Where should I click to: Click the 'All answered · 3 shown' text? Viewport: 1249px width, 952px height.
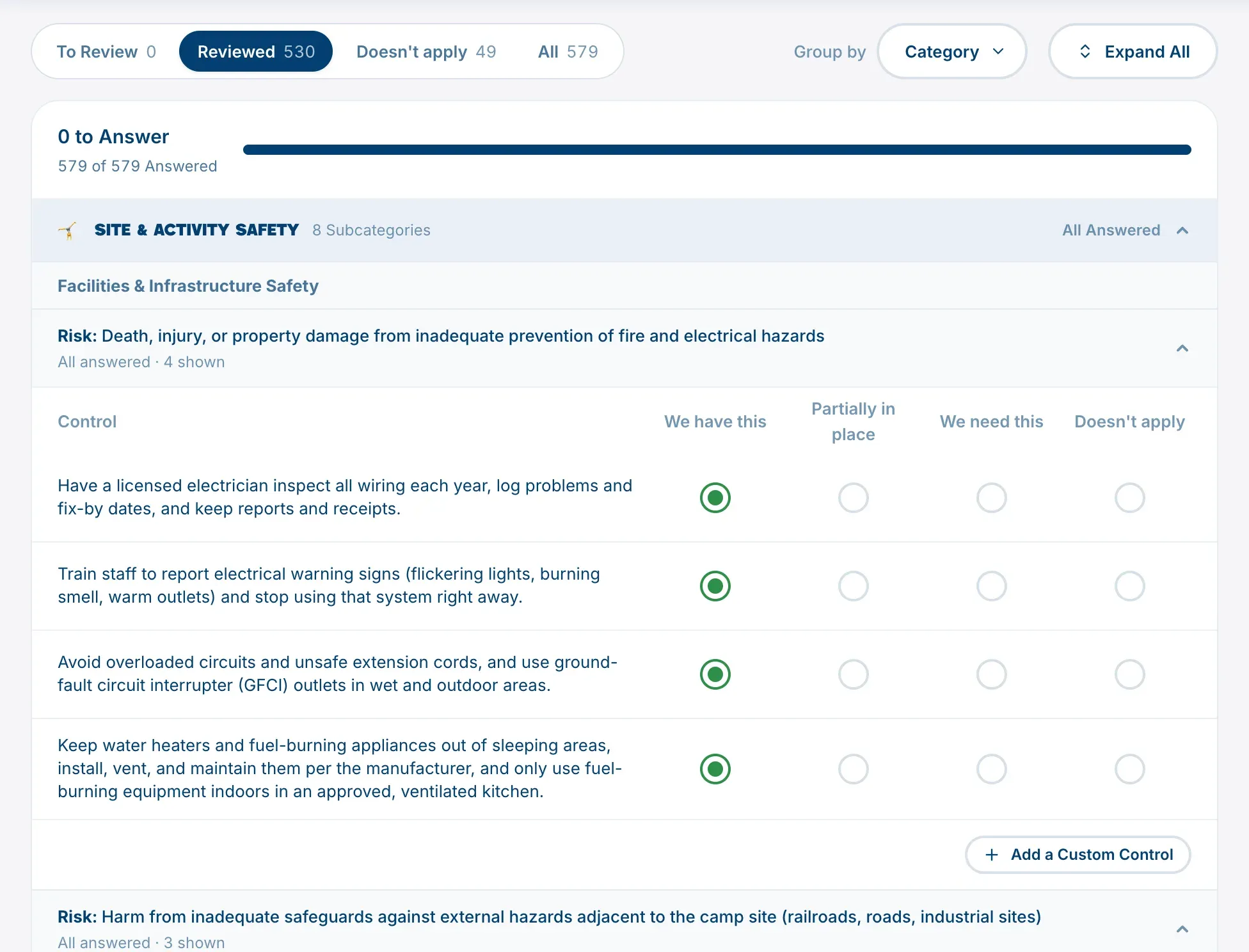tap(141, 943)
